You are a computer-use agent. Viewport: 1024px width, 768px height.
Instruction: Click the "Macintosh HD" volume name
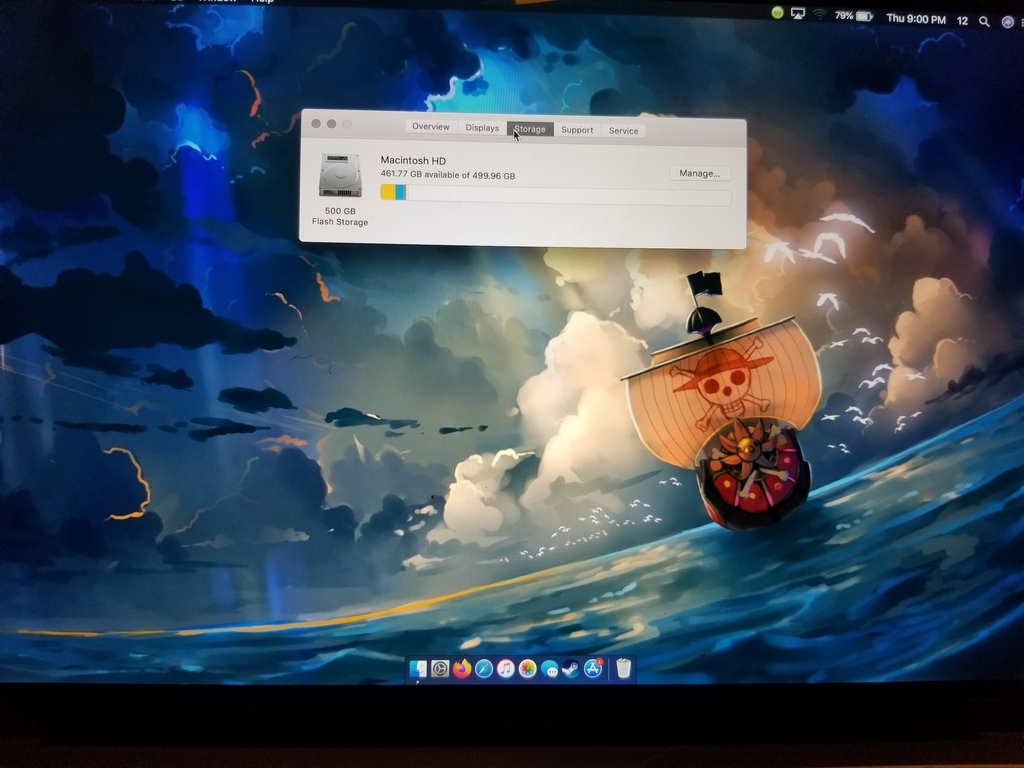(413, 160)
